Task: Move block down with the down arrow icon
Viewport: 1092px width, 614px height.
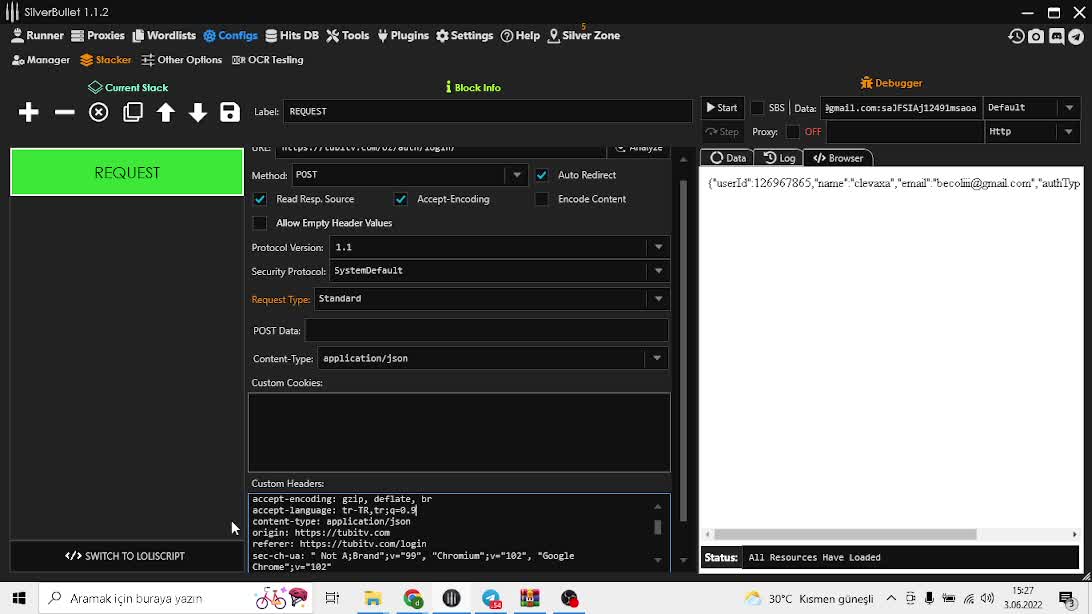Action: 197,112
